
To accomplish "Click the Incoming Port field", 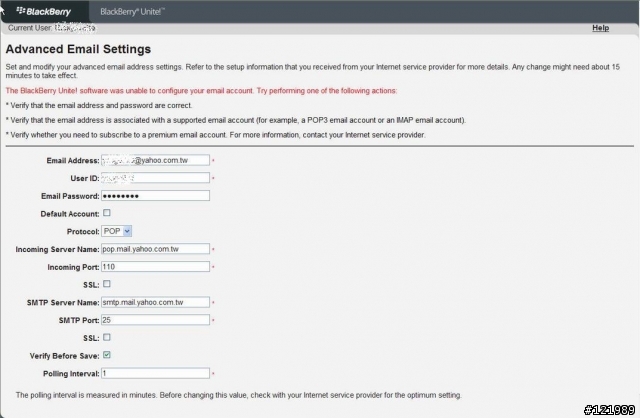I will pos(156,267).
